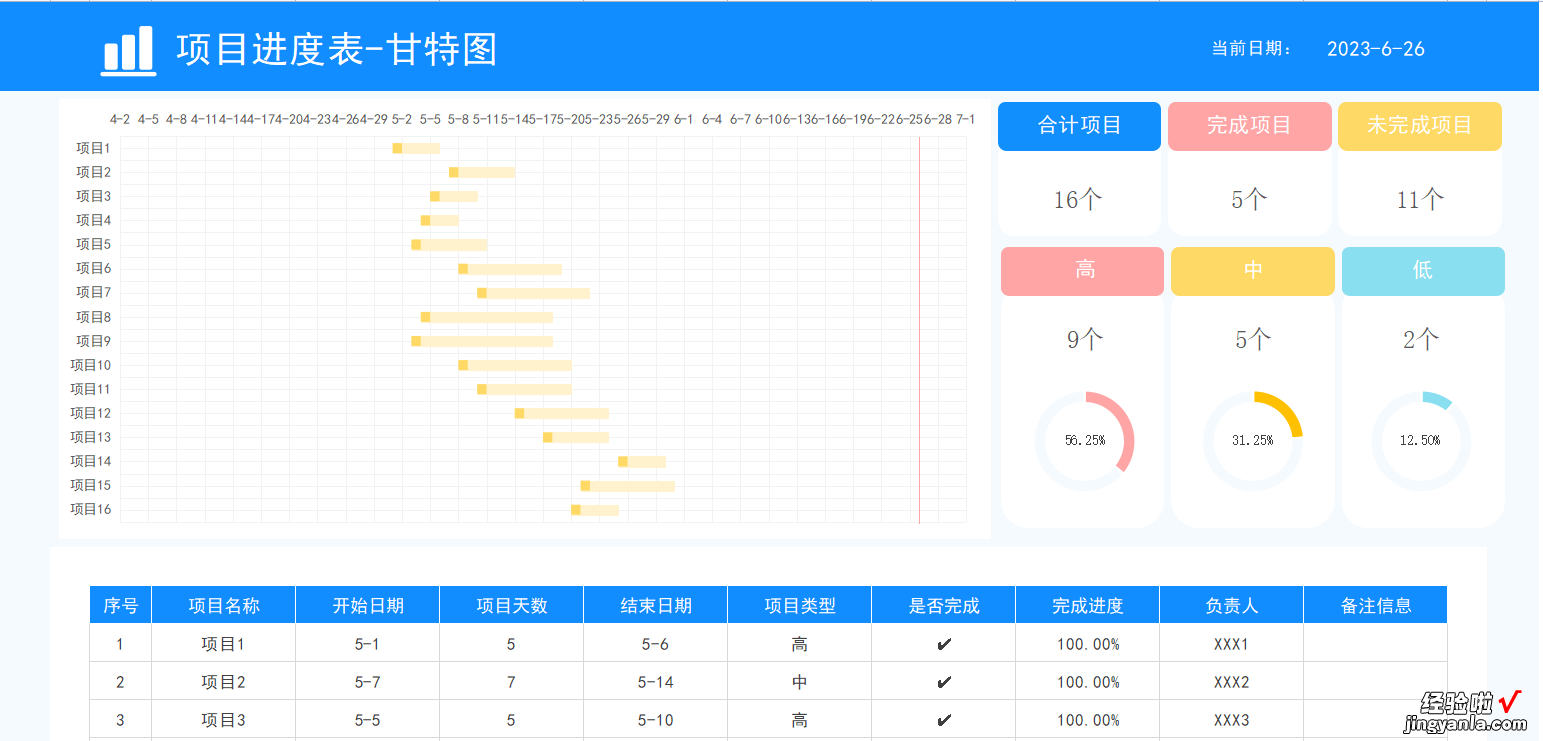Click the 项目16 Gantt bar
Viewport: 1543px width, 741px height.
[595, 510]
